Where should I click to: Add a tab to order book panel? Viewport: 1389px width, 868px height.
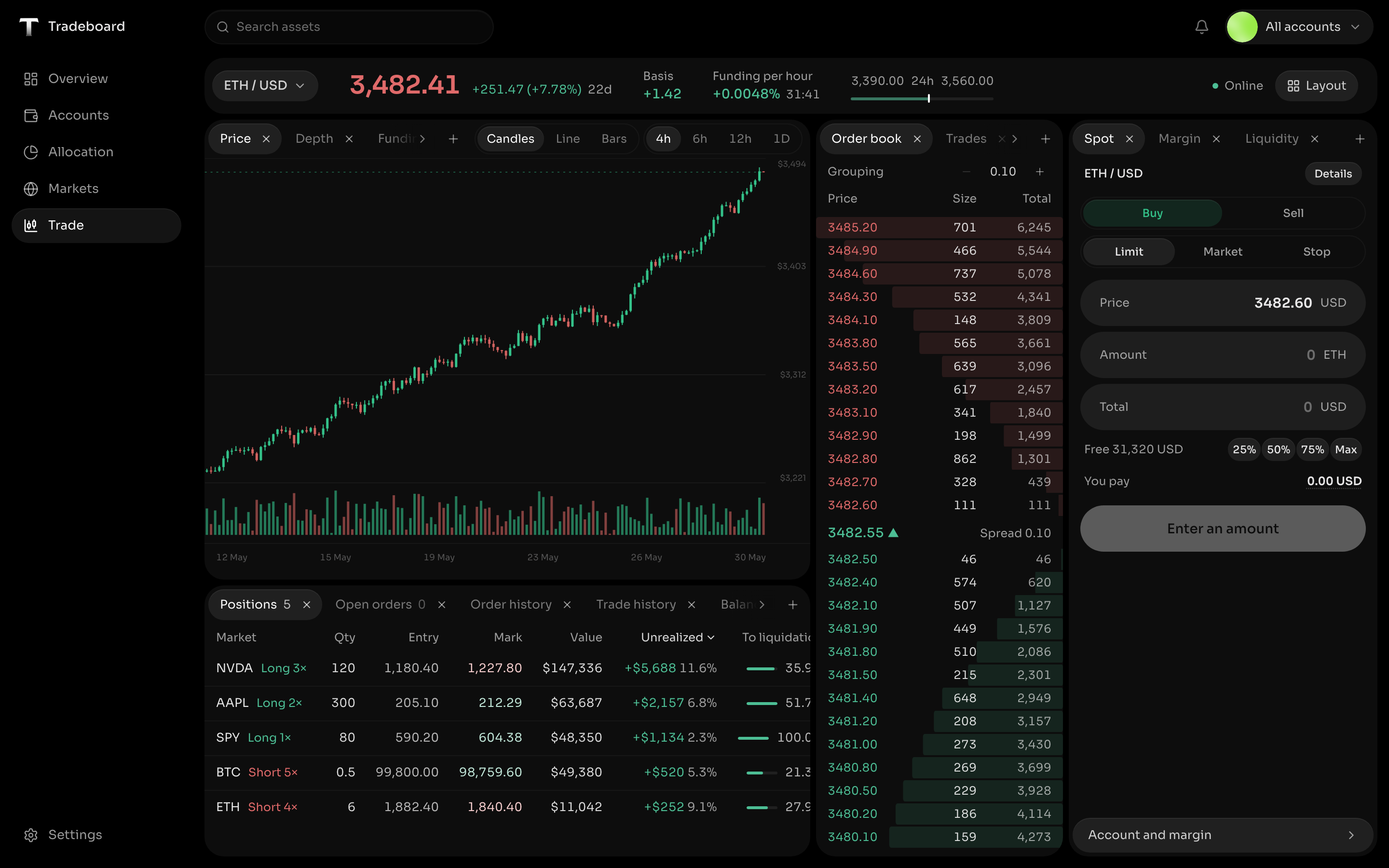[x=1046, y=139]
